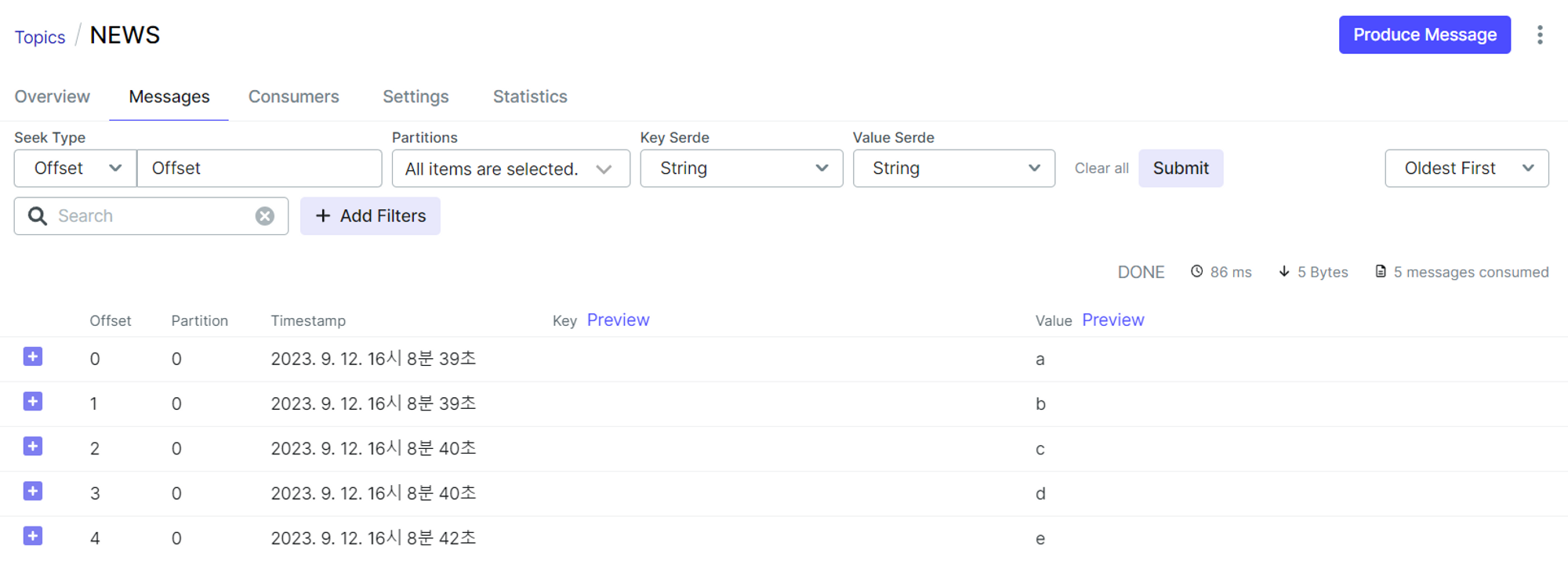Screen dimensions: 1568x568
Task: Open the Value Serde dropdown
Action: click(x=953, y=168)
